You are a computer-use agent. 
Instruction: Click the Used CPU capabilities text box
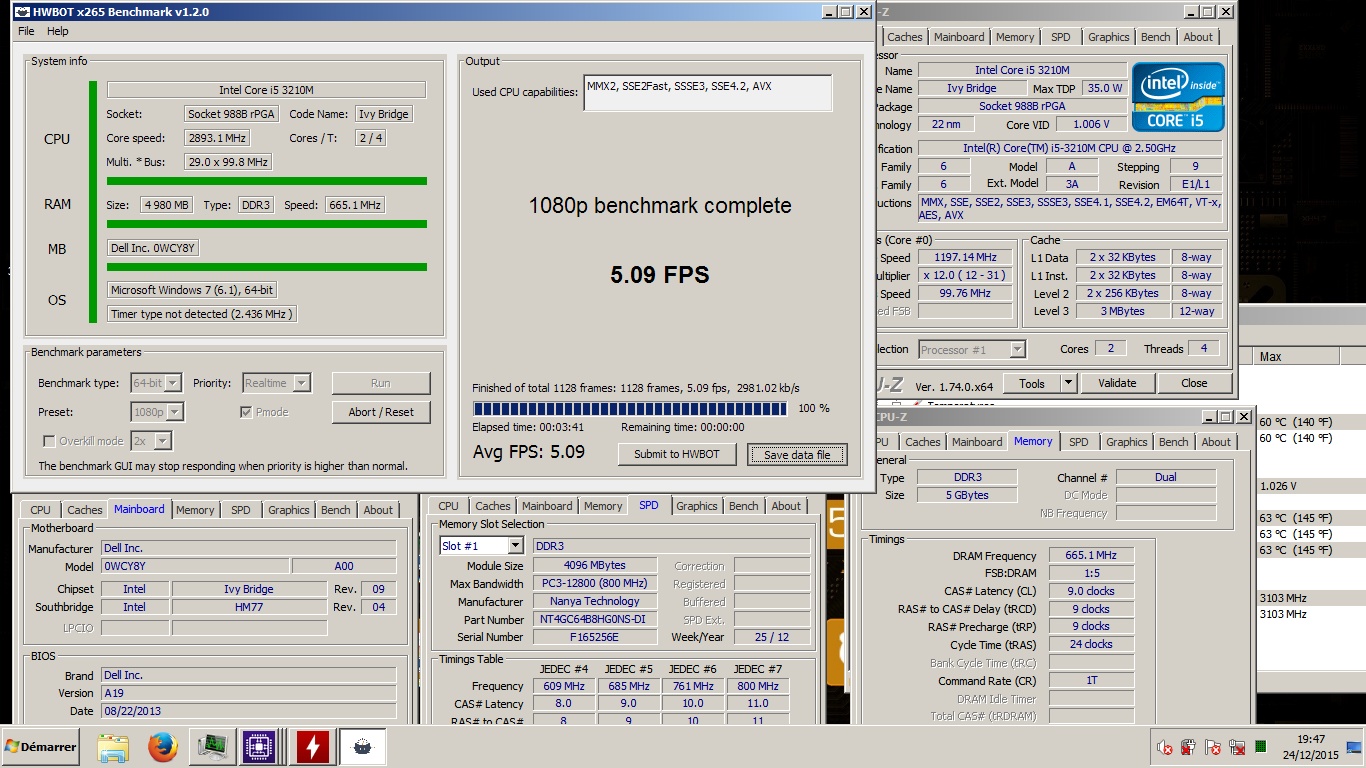point(708,93)
